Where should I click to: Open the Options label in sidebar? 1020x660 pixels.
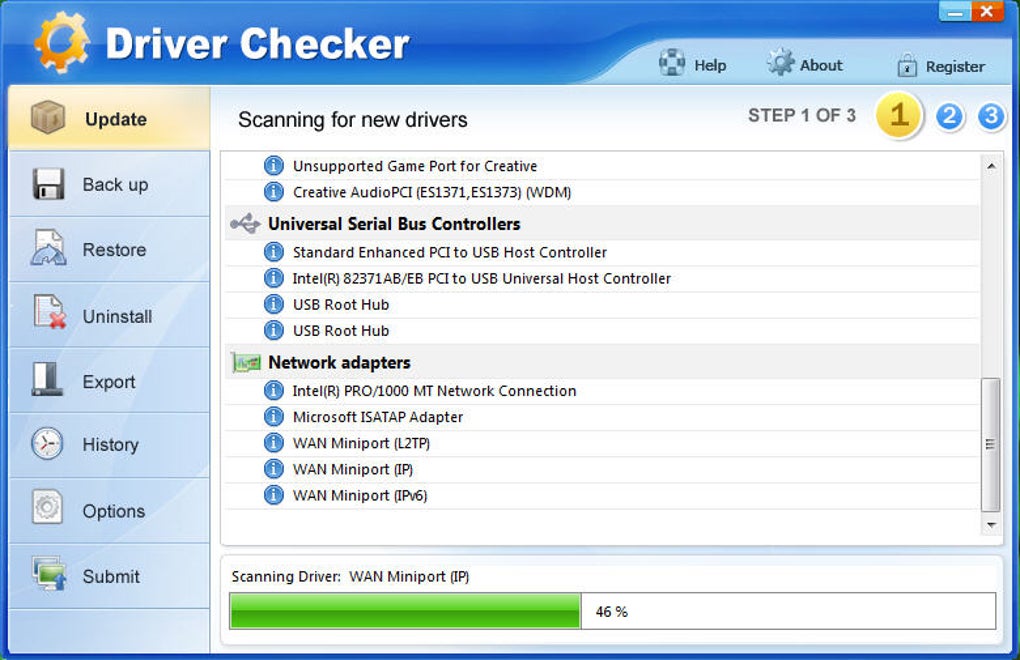click(113, 511)
